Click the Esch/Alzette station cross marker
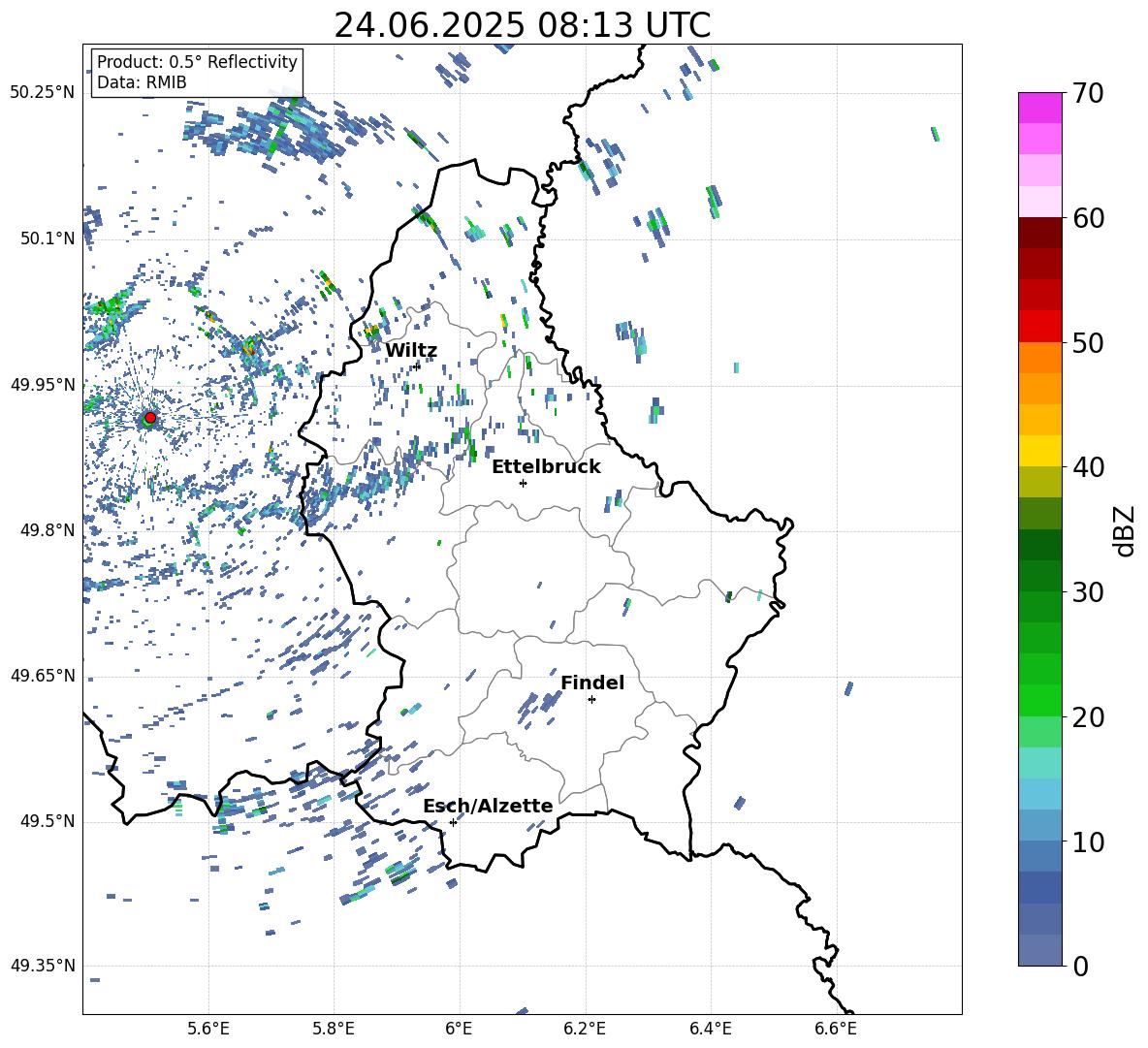This screenshot has height=1048, width=1148. [x=453, y=822]
